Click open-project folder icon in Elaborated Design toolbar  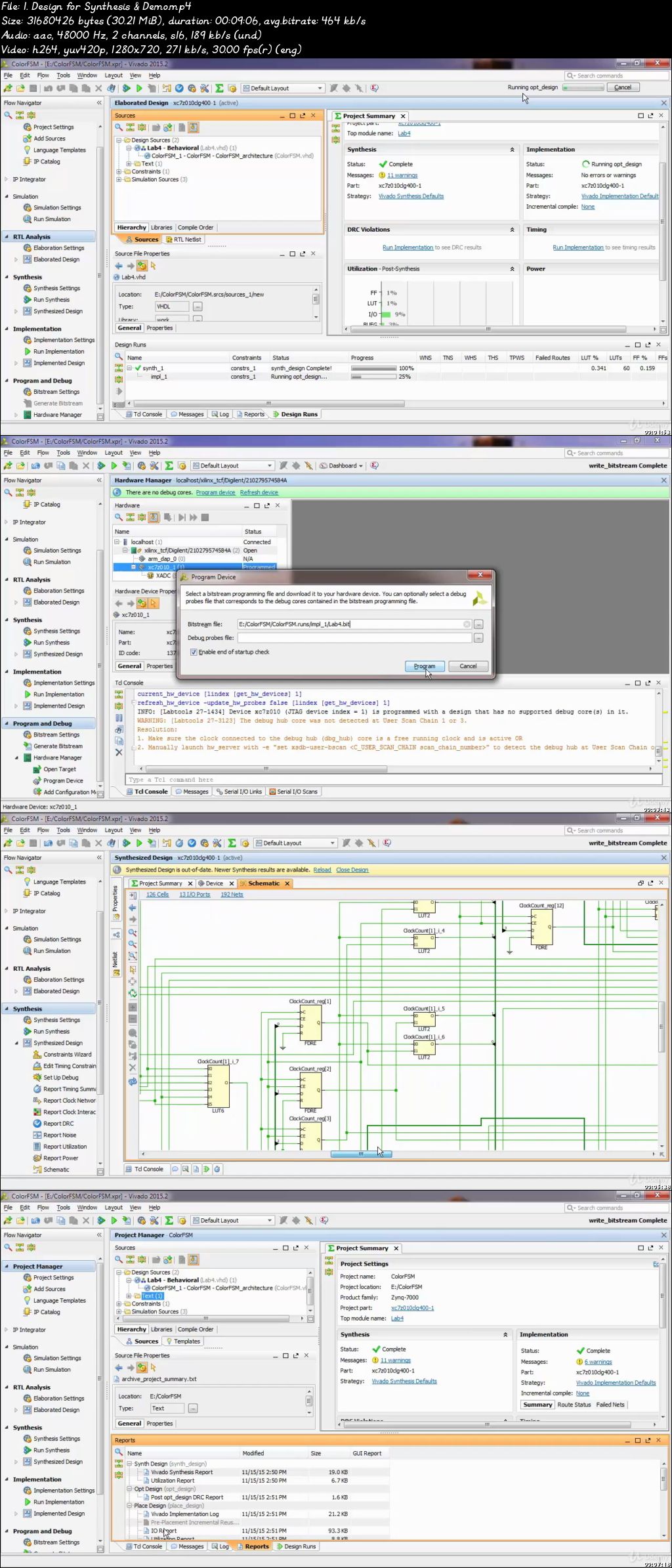tap(20, 88)
